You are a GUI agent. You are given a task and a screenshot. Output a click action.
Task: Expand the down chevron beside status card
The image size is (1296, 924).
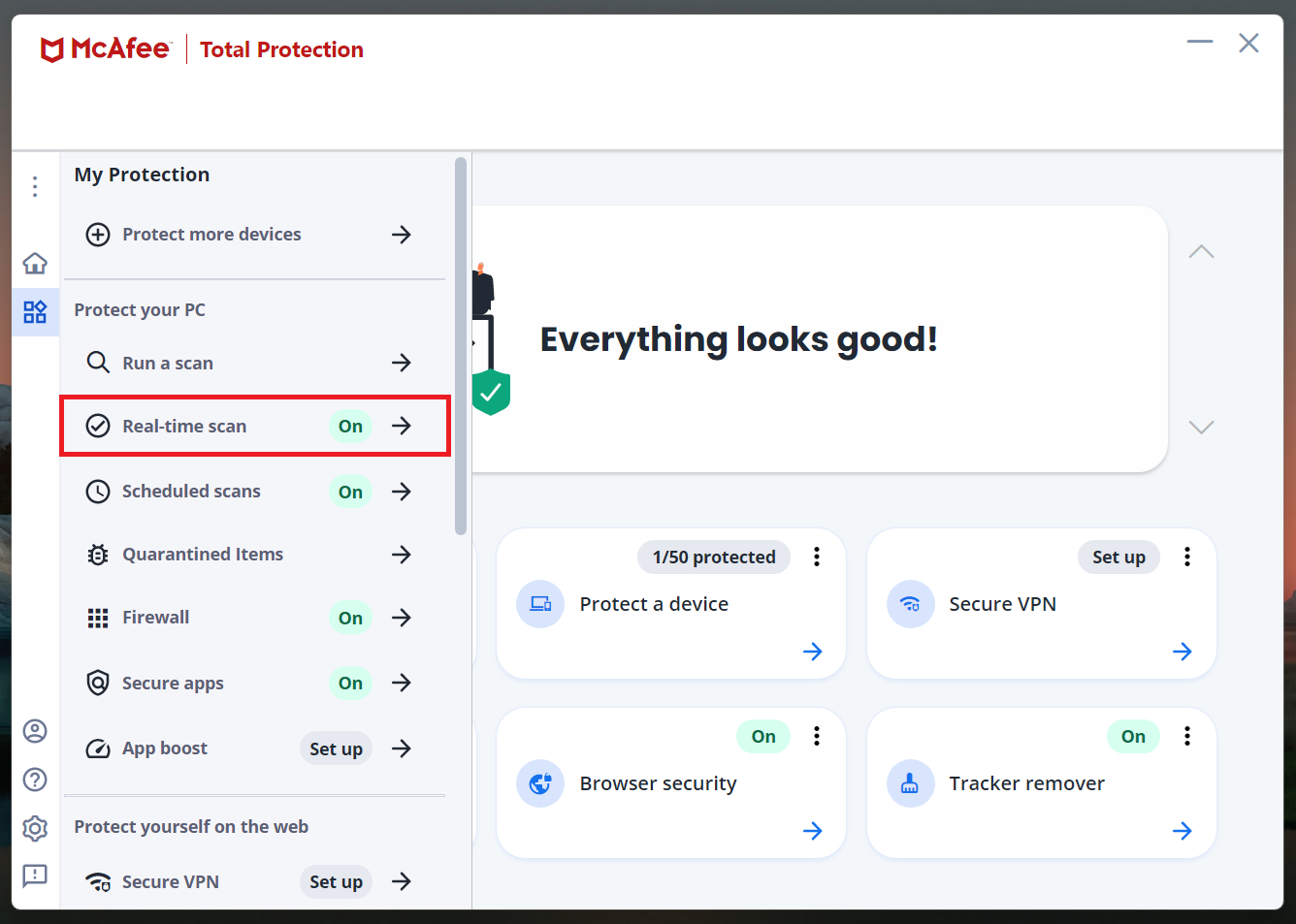coord(1201,428)
